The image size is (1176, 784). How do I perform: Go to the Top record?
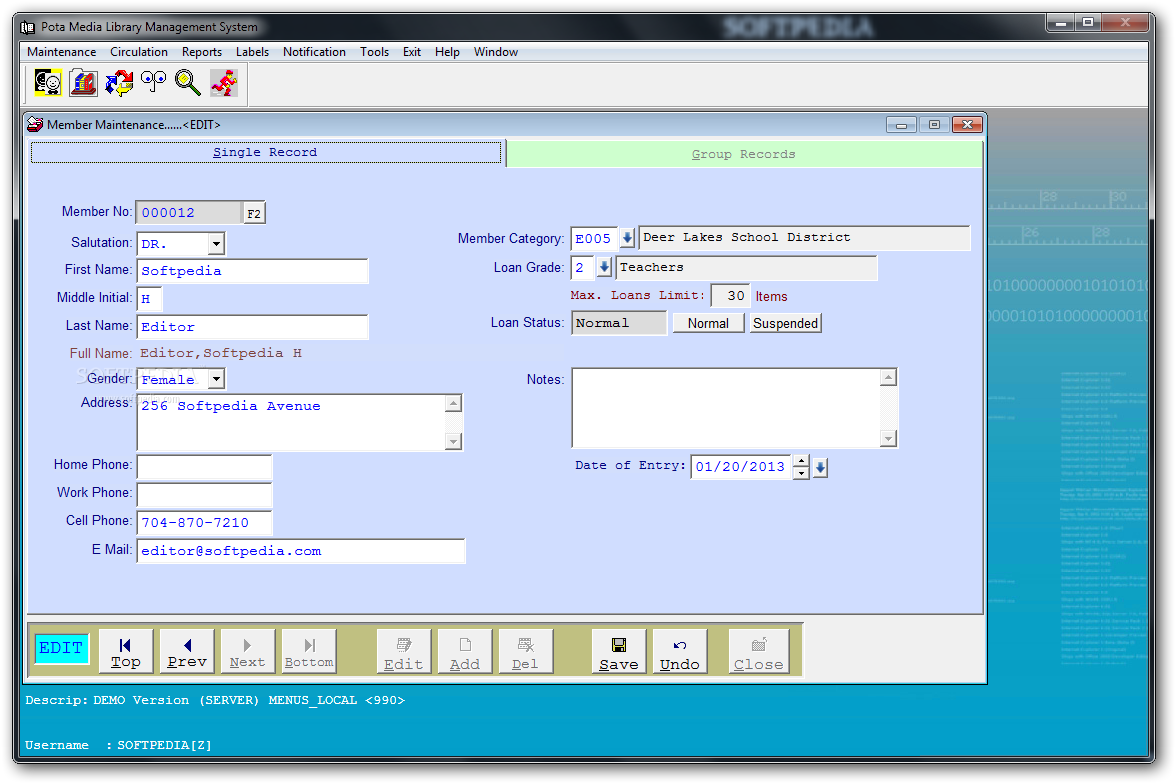click(126, 651)
